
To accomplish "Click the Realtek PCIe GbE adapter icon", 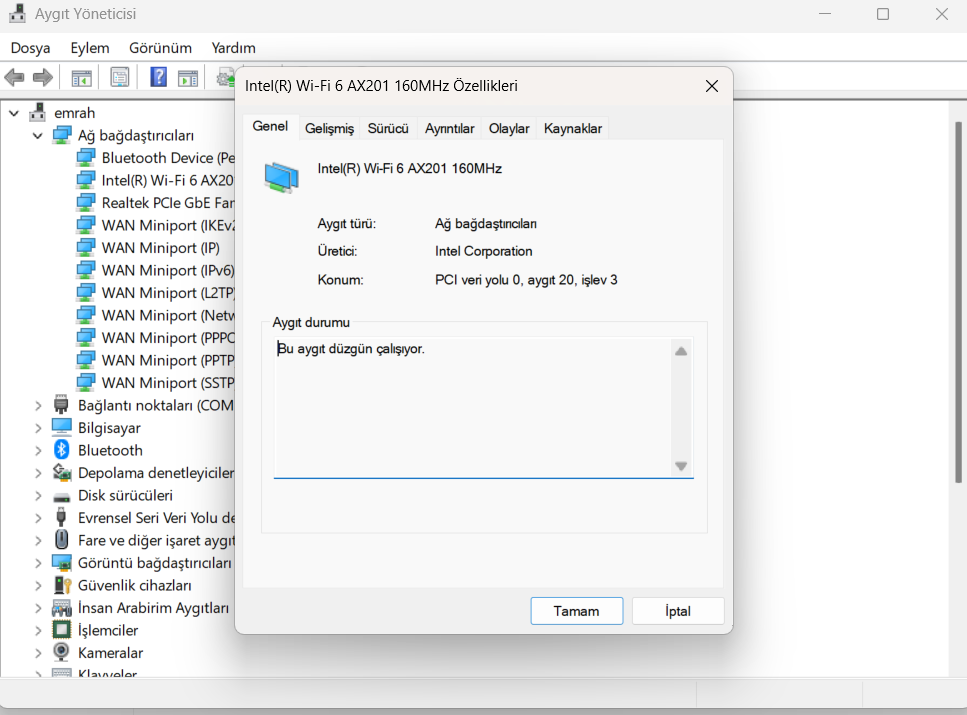I will coord(86,203).
